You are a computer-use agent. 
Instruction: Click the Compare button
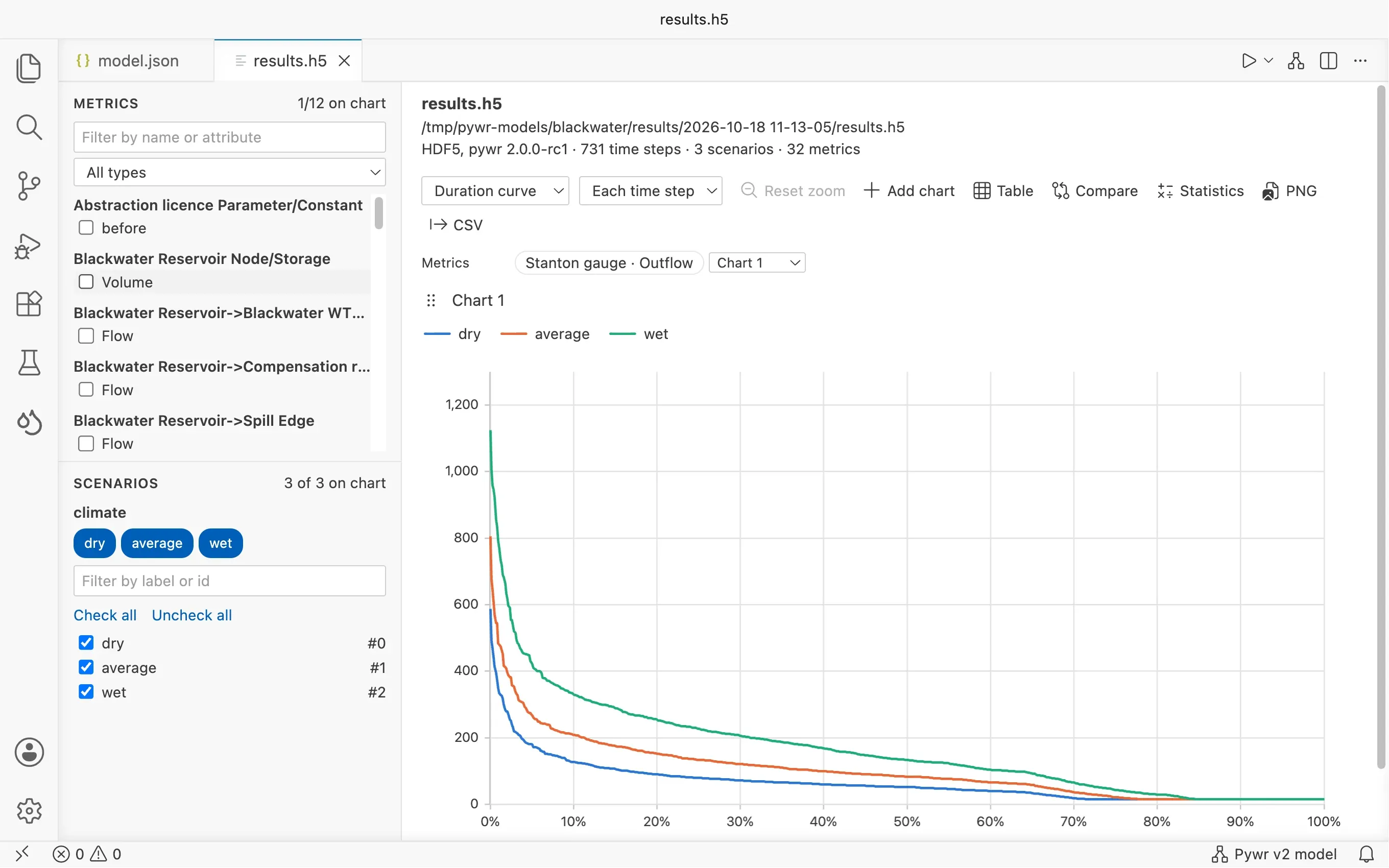point(1095,190)
